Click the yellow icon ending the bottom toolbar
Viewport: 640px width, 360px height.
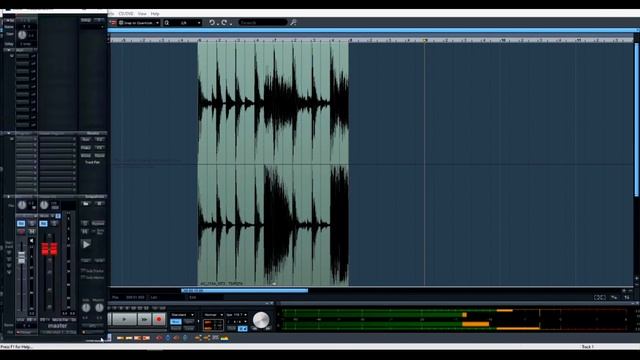click(224, 338)
